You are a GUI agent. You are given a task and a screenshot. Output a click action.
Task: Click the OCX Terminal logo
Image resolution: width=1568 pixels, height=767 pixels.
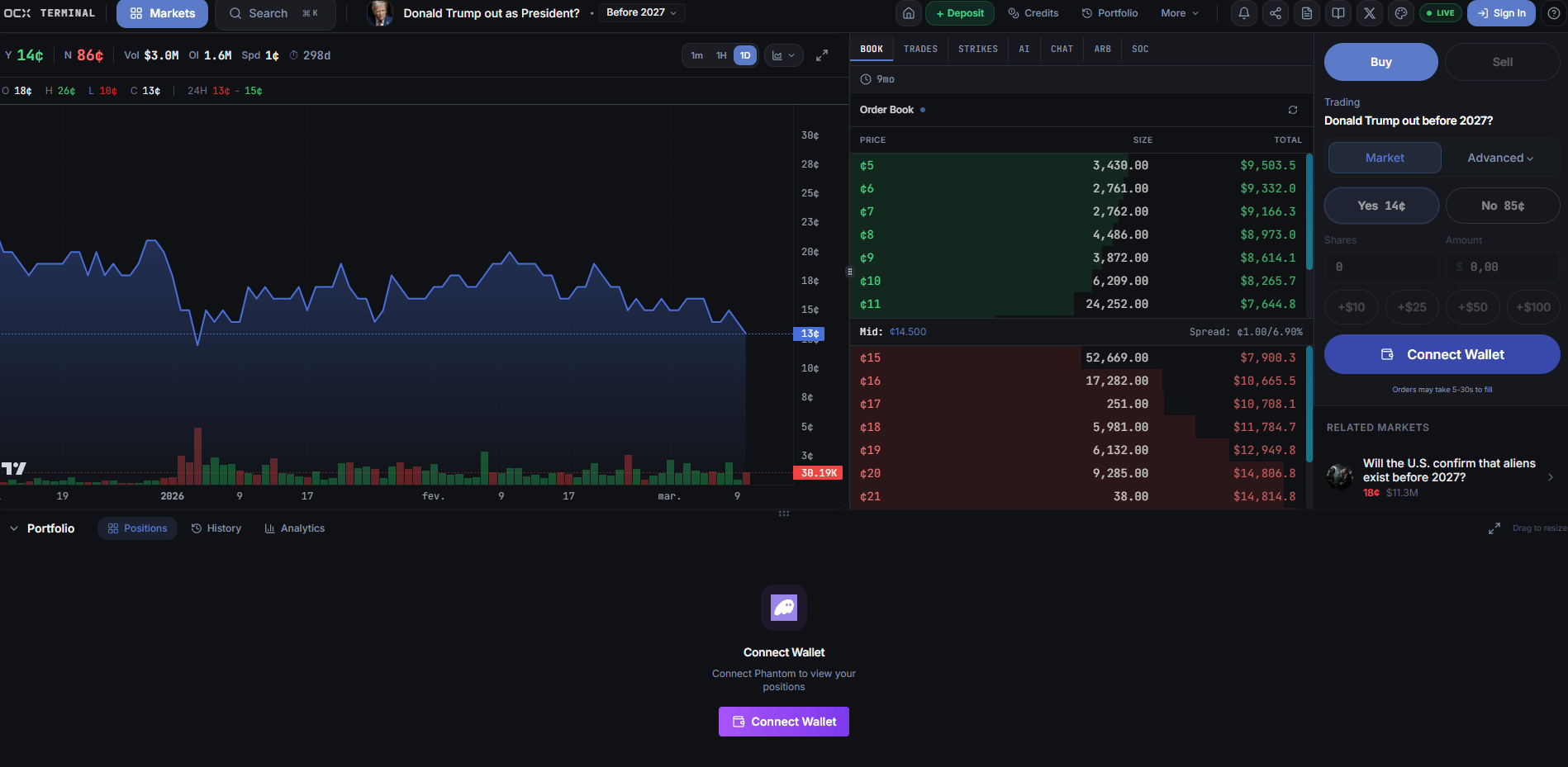click(50, 13)
